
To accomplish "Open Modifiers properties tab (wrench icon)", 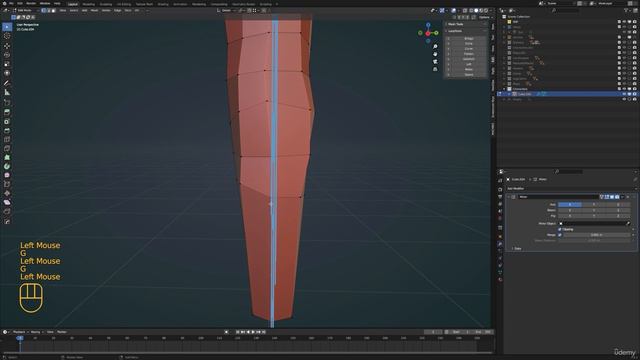I will [x=500, y=244].
